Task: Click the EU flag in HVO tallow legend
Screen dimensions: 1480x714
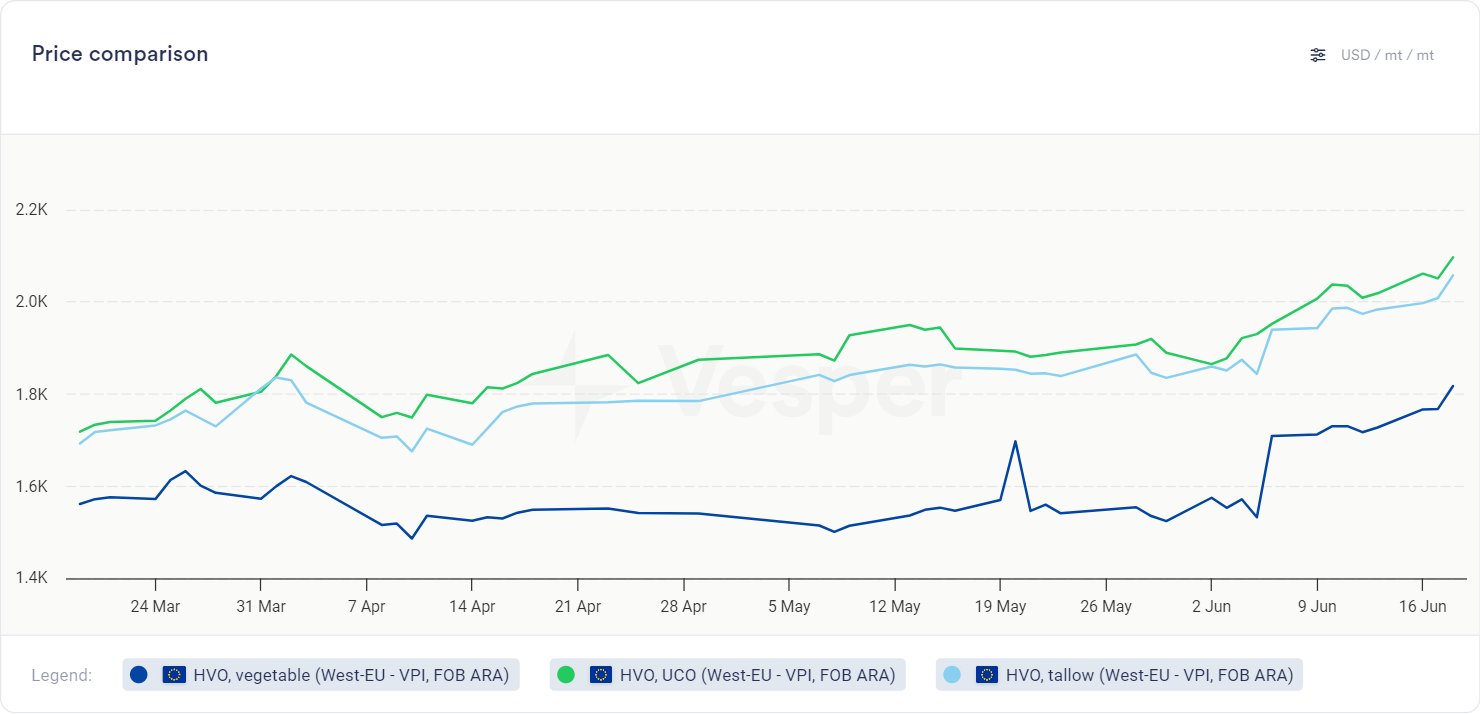Action: click(x=987, y=675)
